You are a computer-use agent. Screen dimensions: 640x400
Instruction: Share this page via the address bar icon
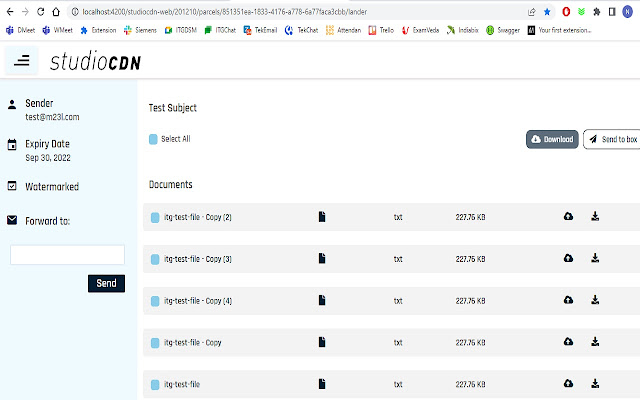[531, 12]
